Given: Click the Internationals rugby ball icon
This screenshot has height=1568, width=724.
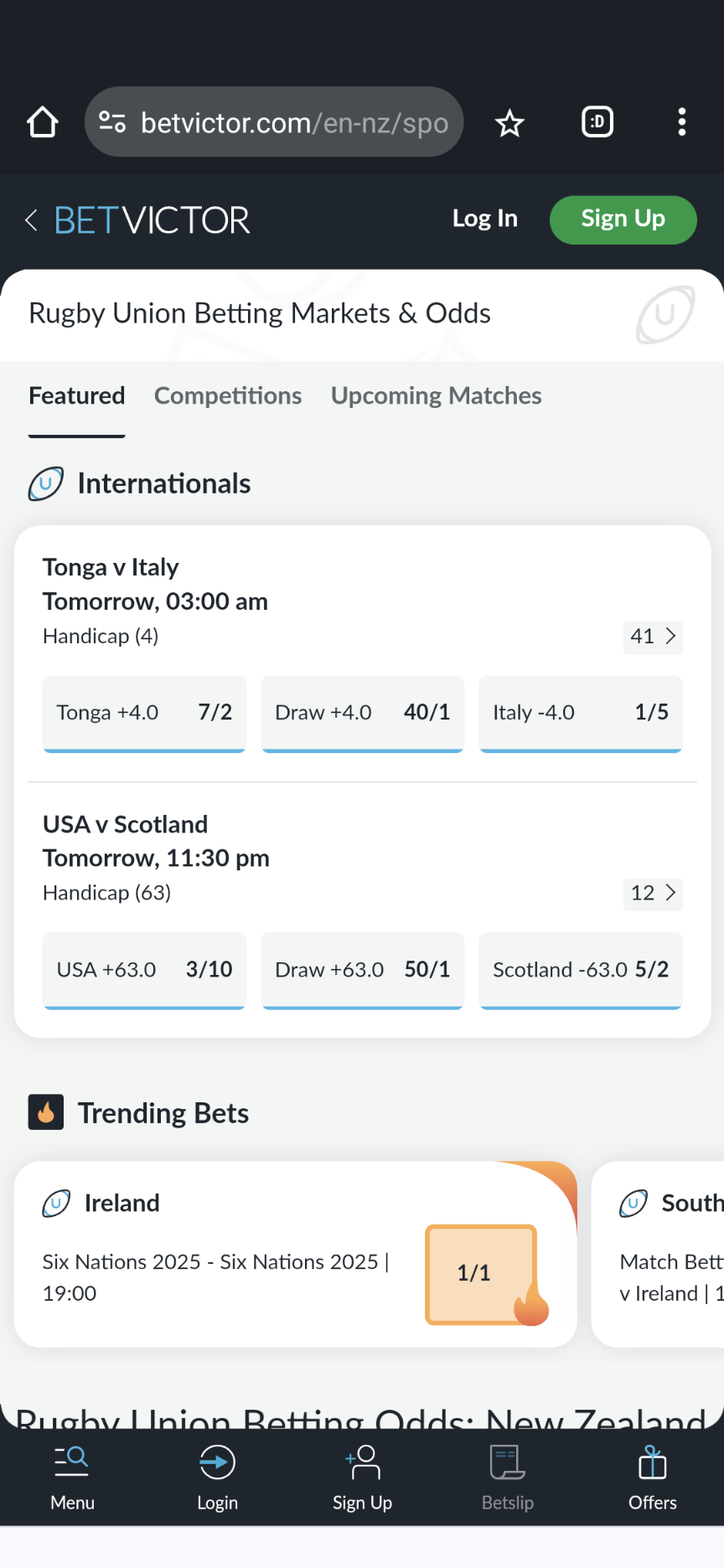Looking at the screenshot, I should [46, 483].
